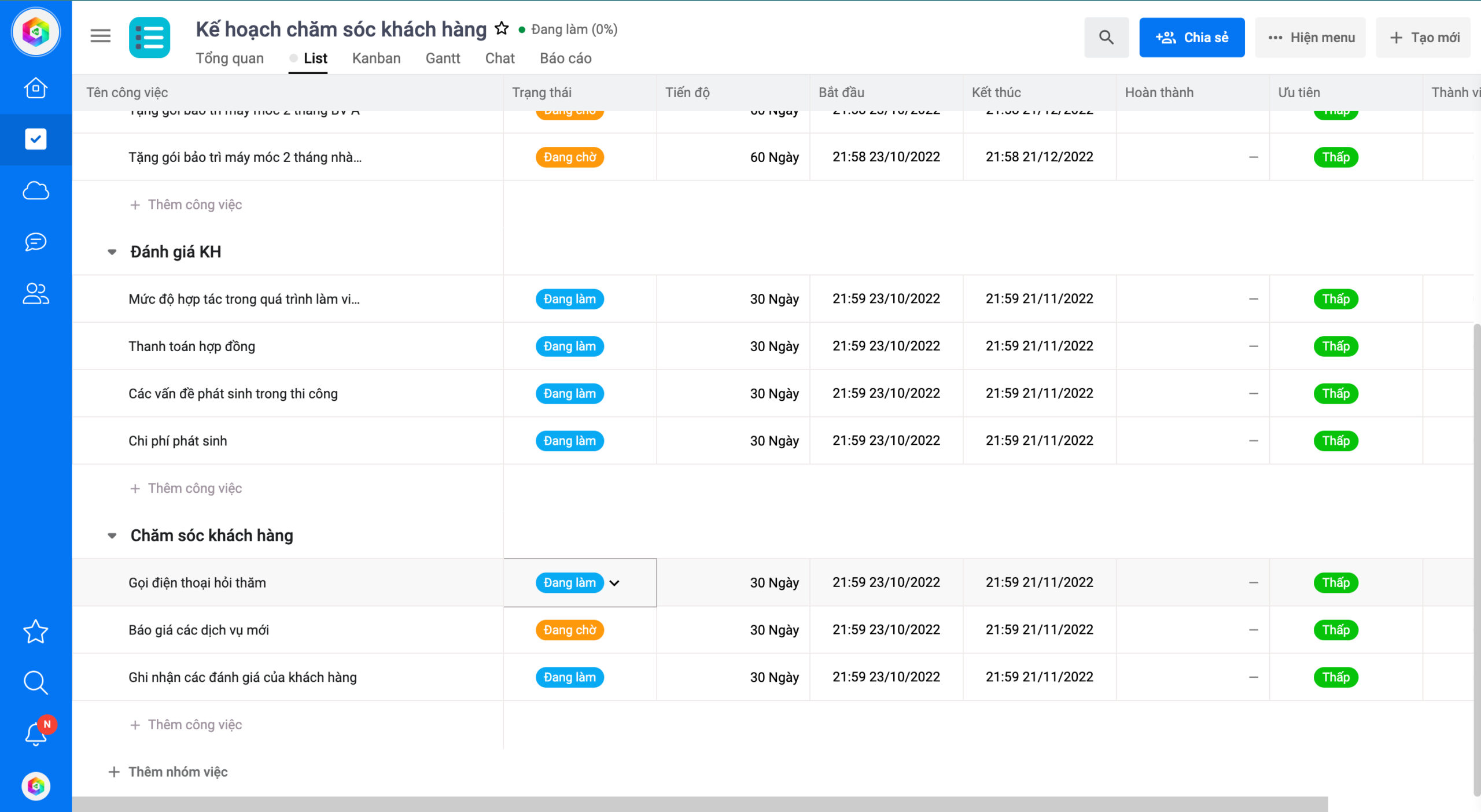Click Đang làm status of Thanh toán hợp đồng
The width and height of the screenshot is (1481, 812).
(570, 346)
